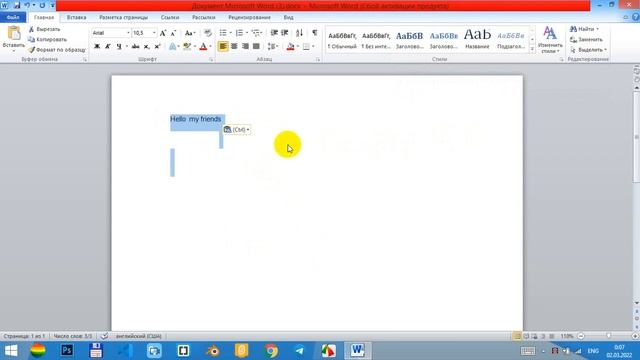Open the Paste Options (Ctrl) dropdown
Image resolution: width=640 pixels, height=360 pixels.
click(238, 130)
